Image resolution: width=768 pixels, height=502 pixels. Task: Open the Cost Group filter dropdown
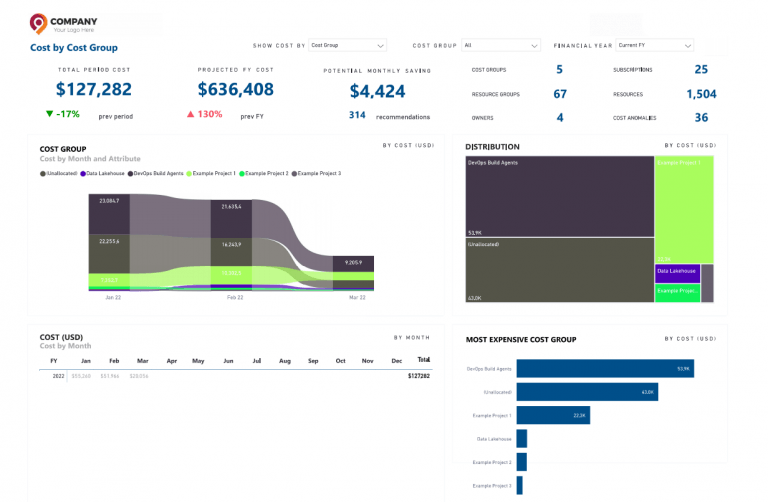(x=501, y=45)
